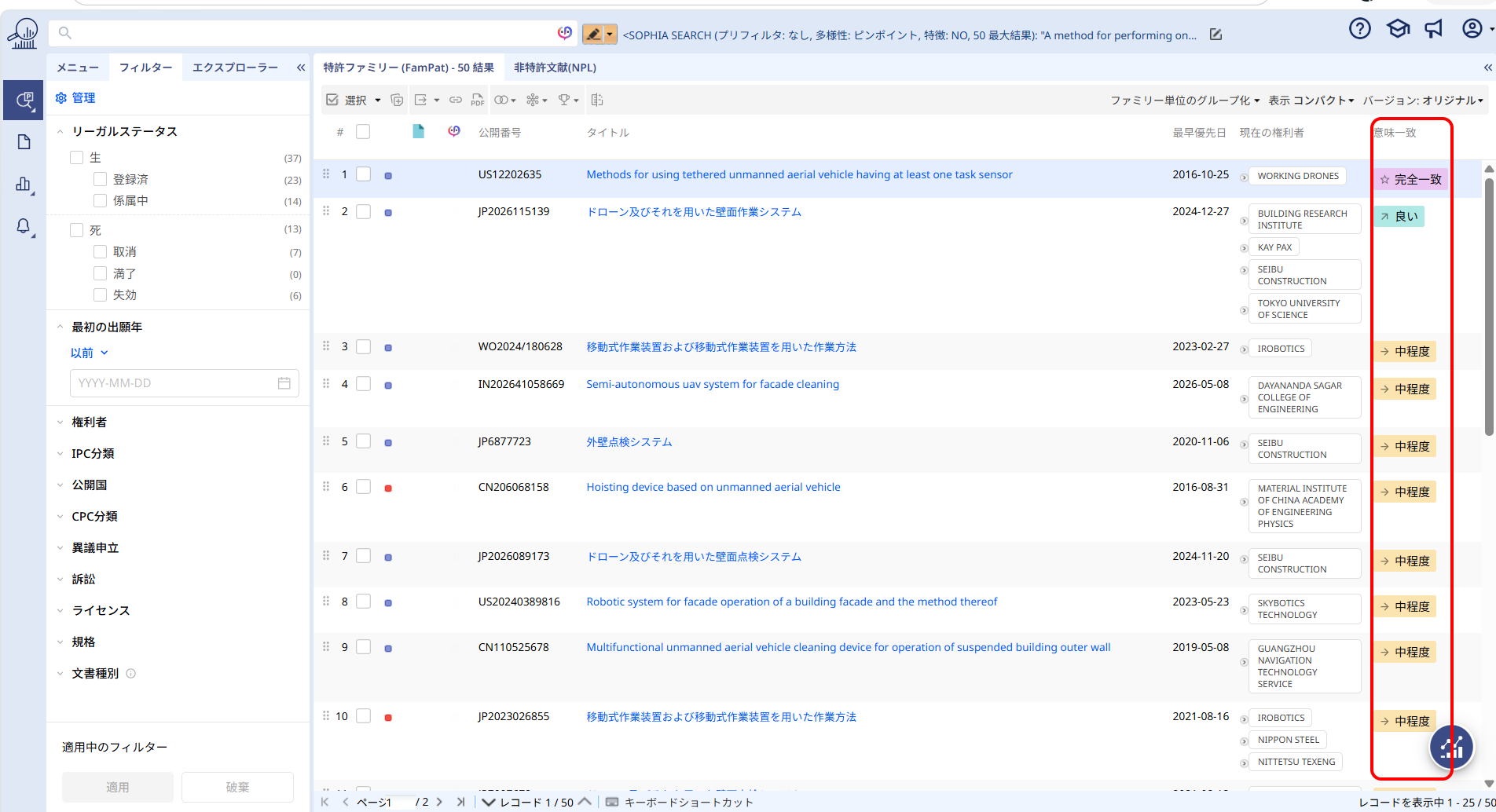The height and width of the screenshot is (812, 1496).
Task: Switch to the メニュー tab
Action: [x=78, y=68]
